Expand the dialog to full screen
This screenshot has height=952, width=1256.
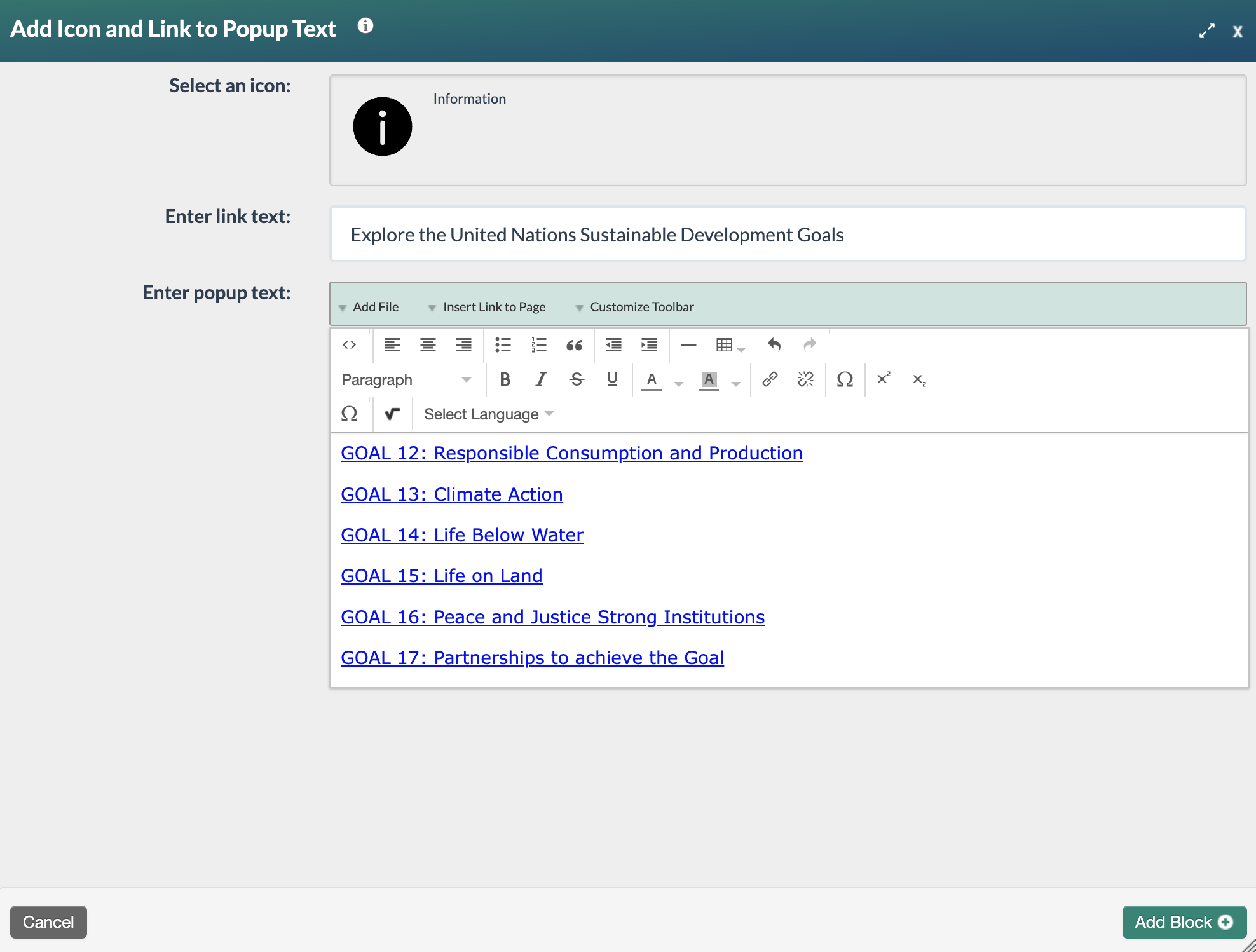coord(1206,31)
